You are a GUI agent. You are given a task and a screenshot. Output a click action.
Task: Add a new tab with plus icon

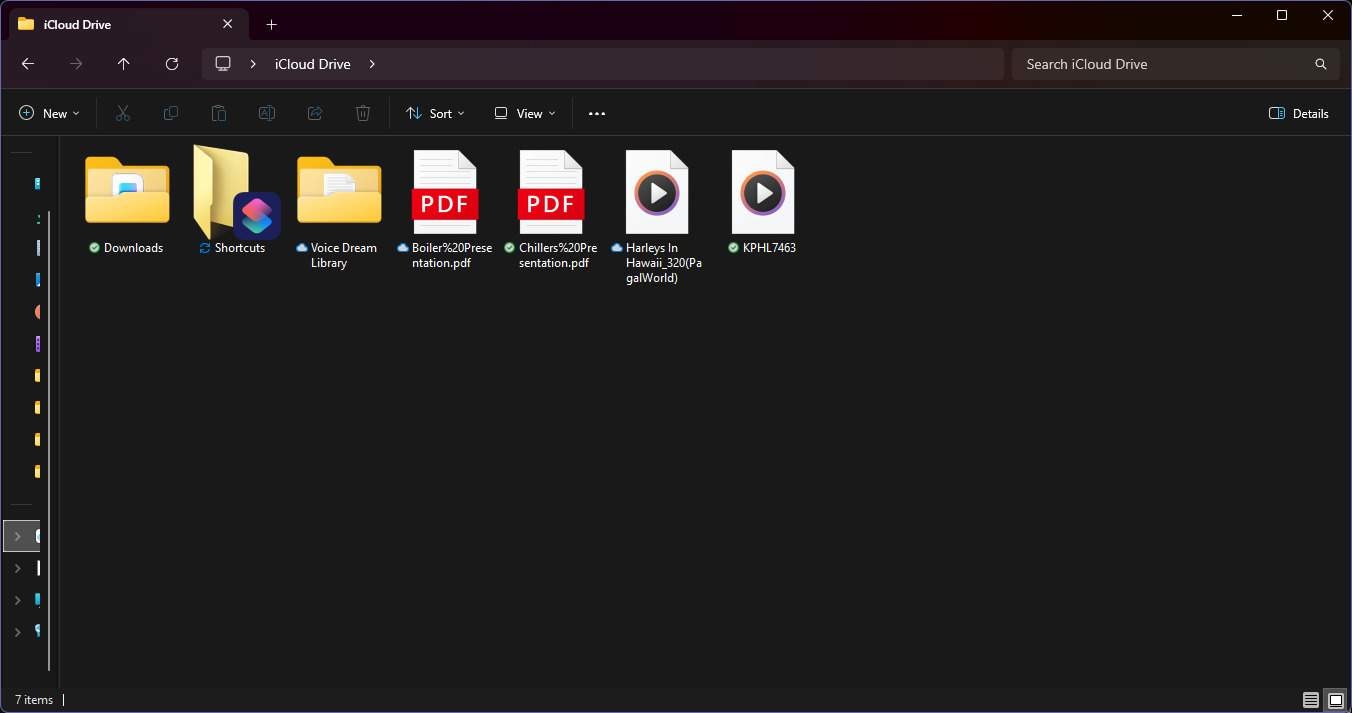(x=271, y=24)
